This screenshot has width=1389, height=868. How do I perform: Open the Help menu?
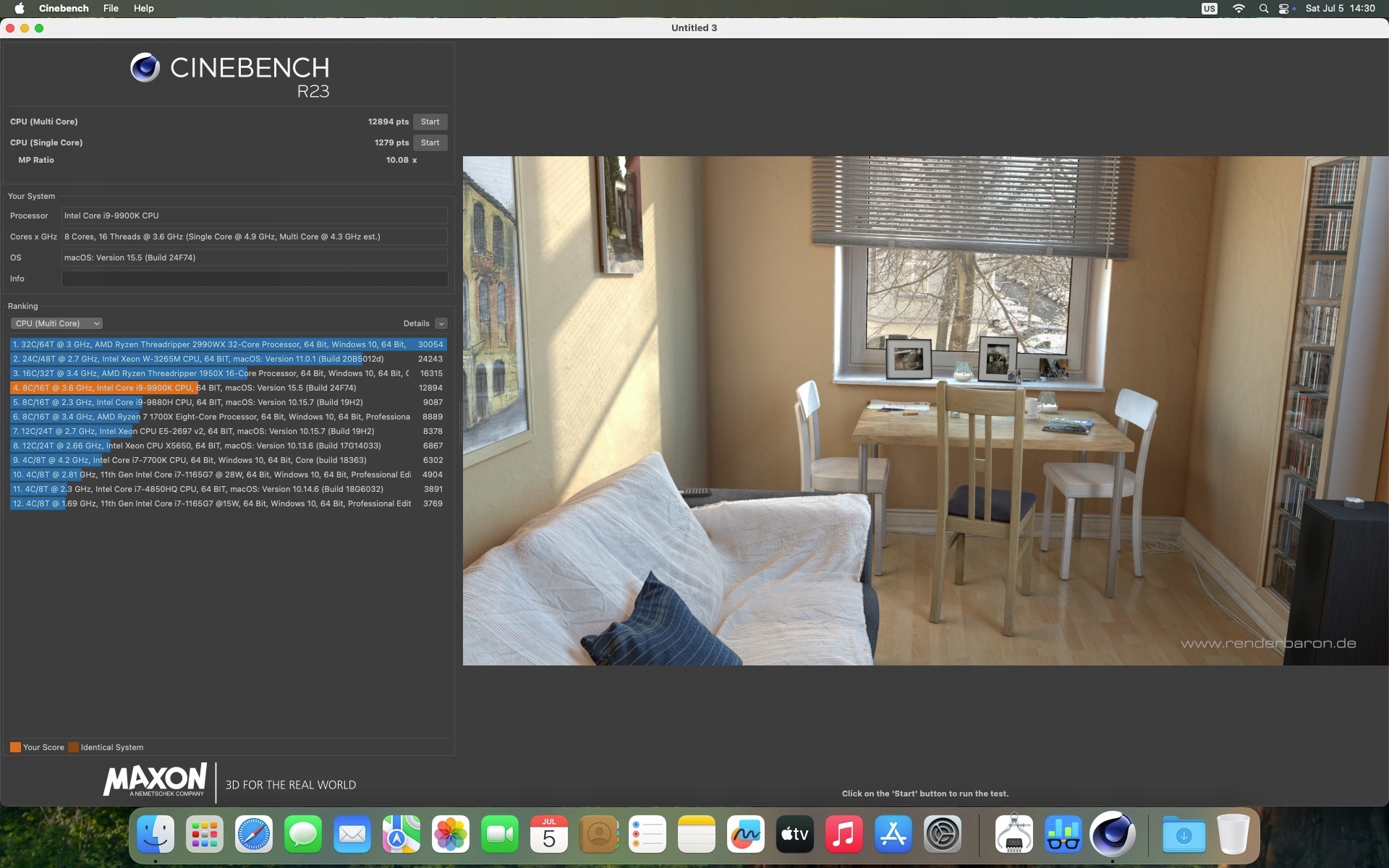pos(143,8)
